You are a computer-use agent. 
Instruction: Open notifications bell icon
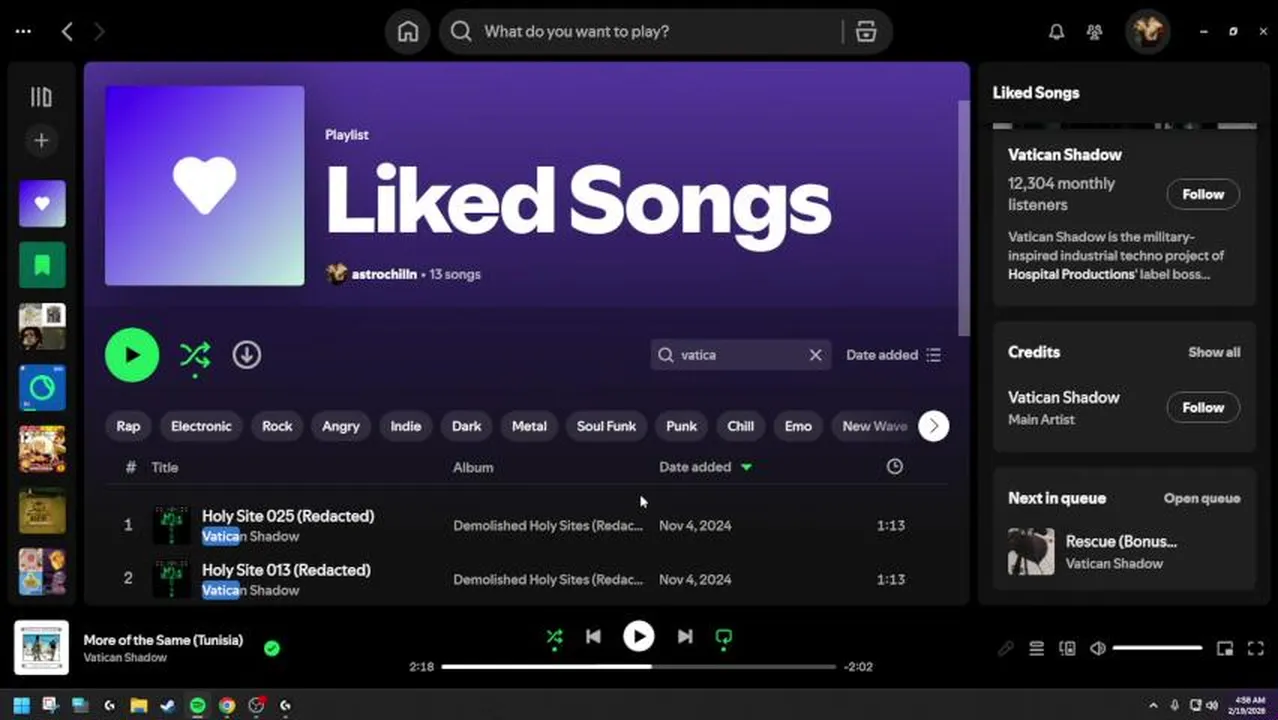1056,31
